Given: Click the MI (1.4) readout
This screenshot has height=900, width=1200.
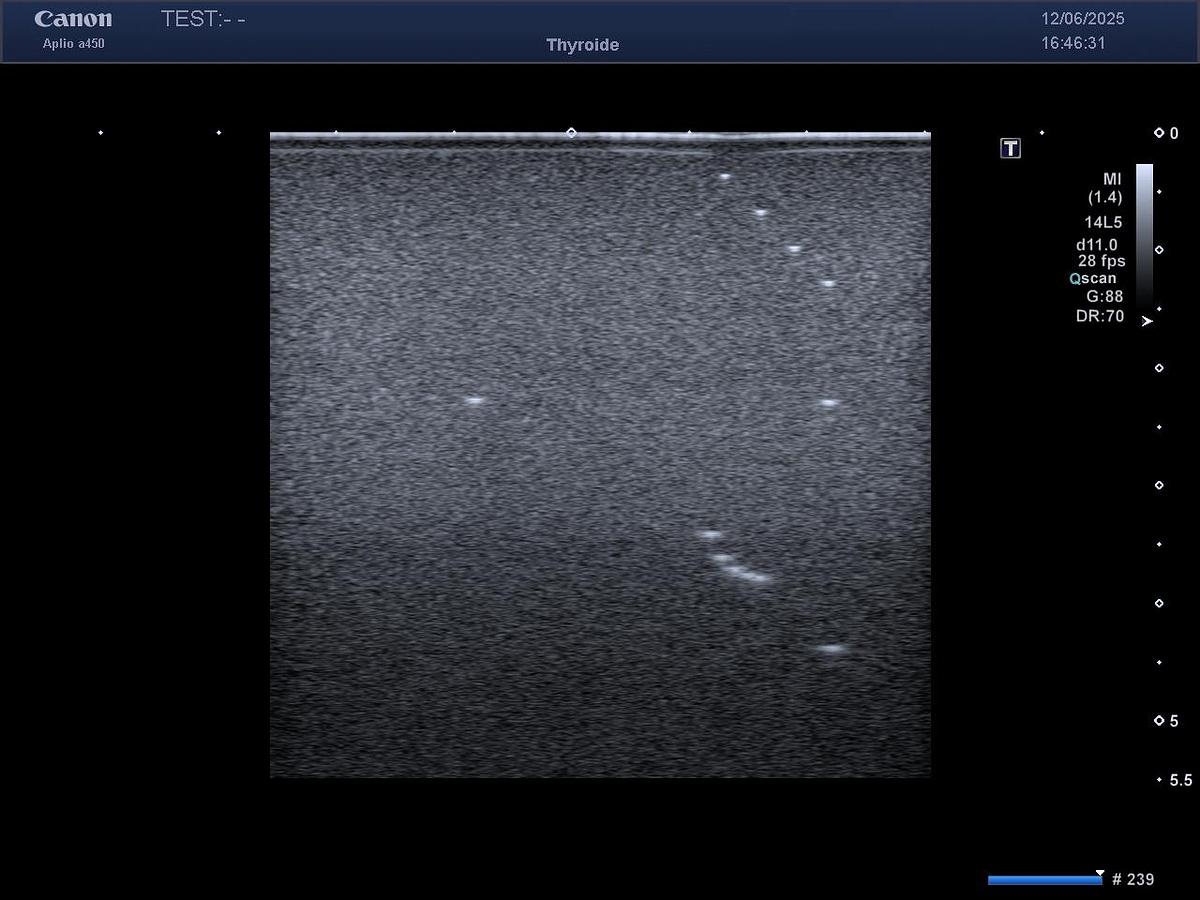Looking at the screenshot, I should 1106,188.
